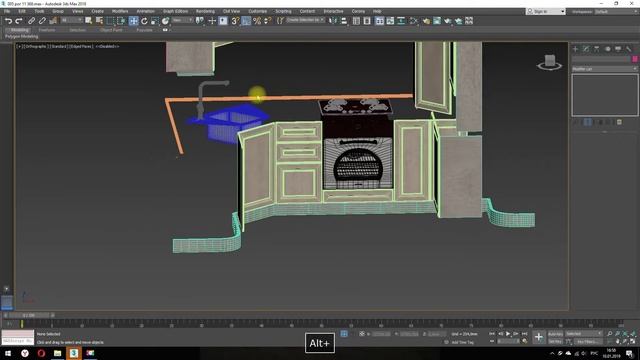Viewport: 640px width, 360px height.
Task: Toggle 3D Snaps on the toolbar
Action: point(235,21)
